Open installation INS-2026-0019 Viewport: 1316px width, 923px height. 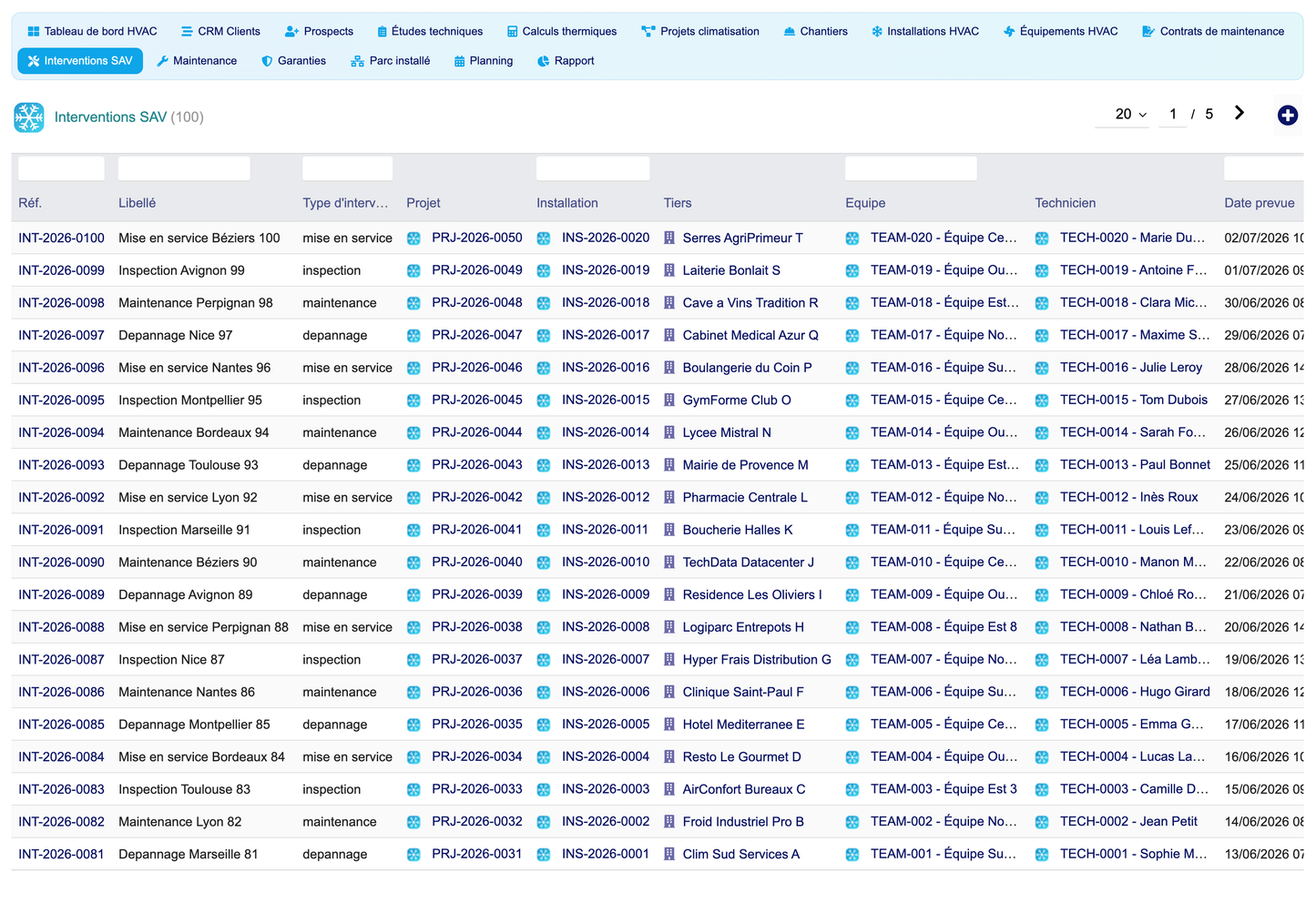606,270
